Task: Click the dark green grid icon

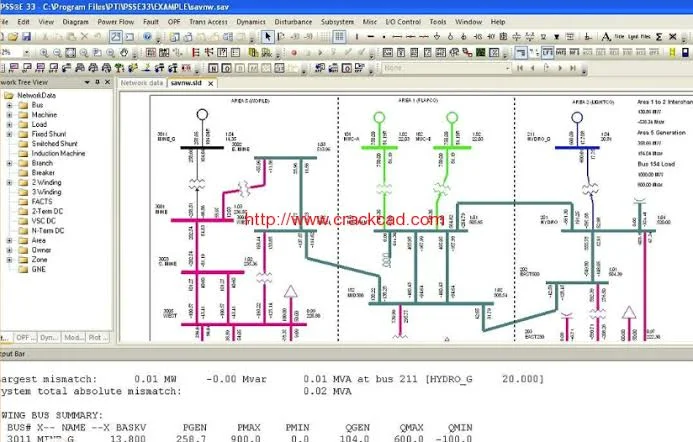Action: tap(480, 53)
